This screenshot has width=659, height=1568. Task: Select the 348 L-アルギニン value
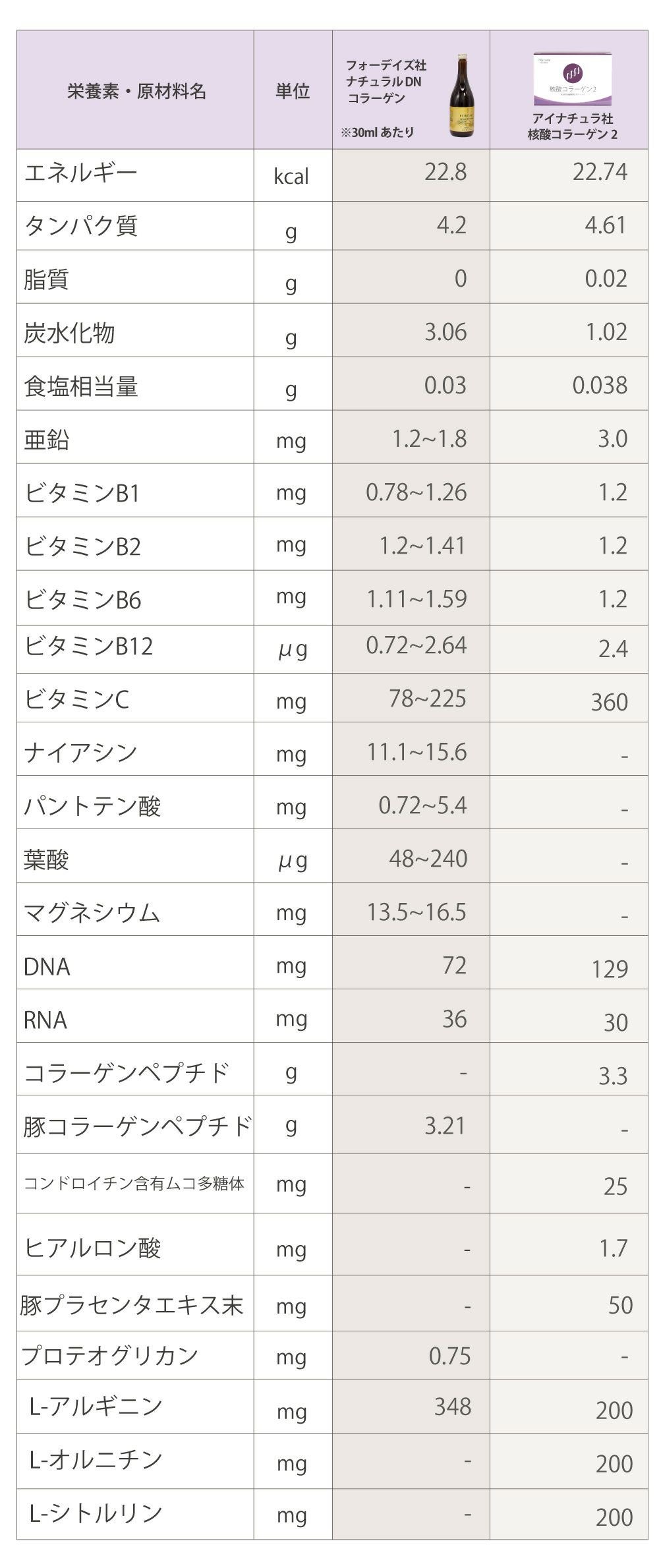[x=452, y=1407]
